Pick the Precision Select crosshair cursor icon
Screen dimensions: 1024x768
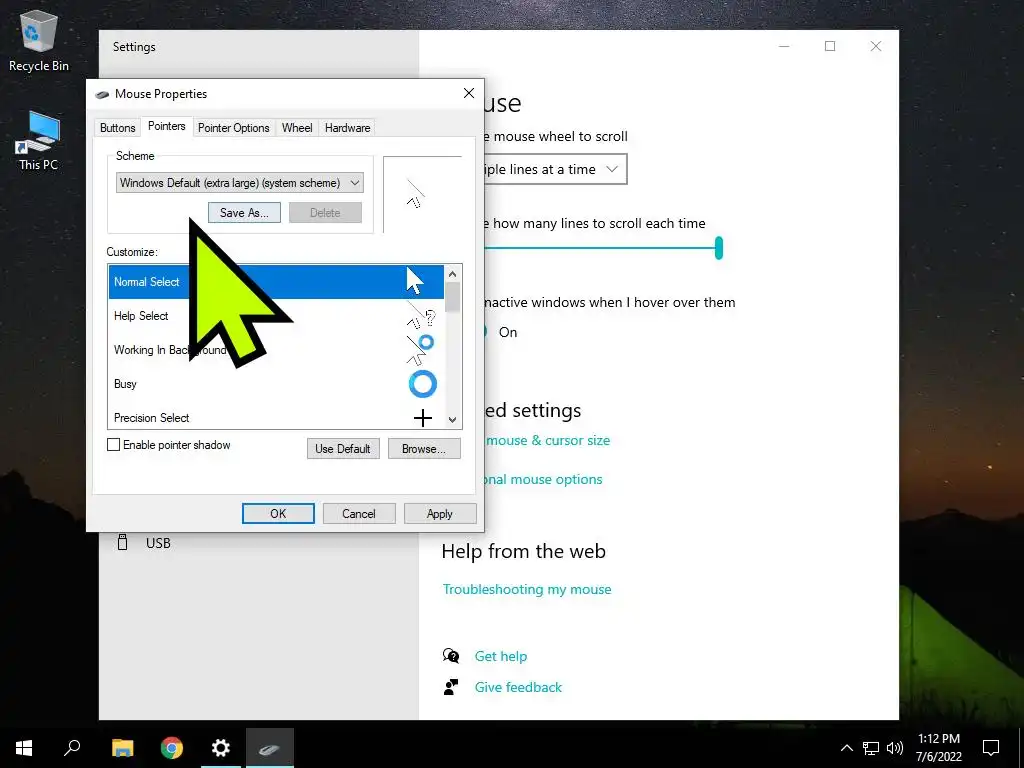[x=423, y=418]
